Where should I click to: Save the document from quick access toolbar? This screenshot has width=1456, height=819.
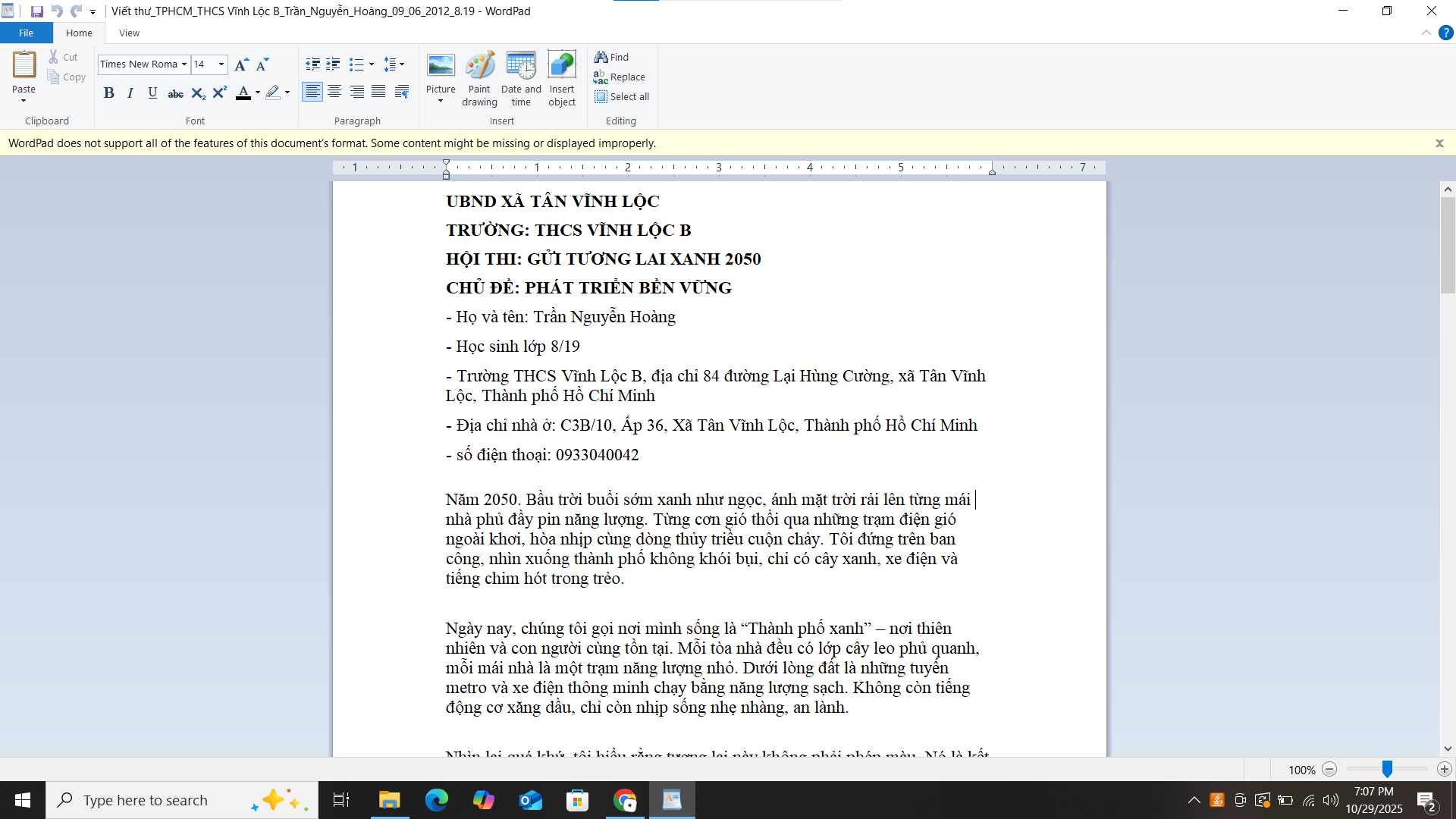coord(36,11)
